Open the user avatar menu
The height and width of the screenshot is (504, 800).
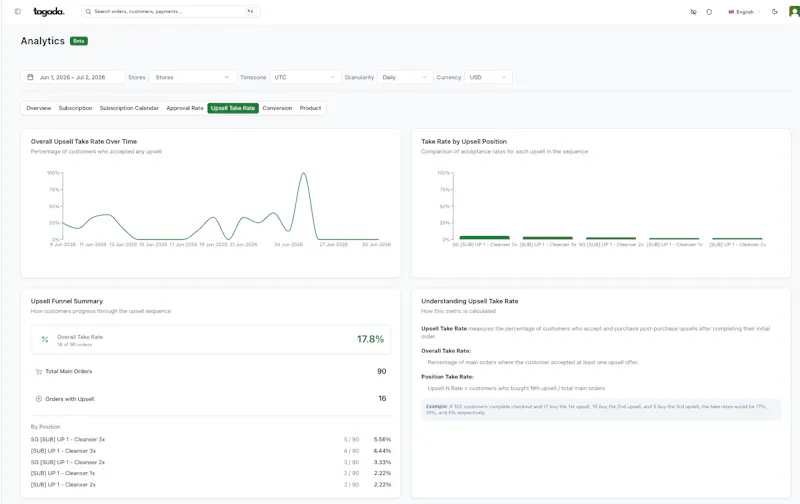coord(794,11)
